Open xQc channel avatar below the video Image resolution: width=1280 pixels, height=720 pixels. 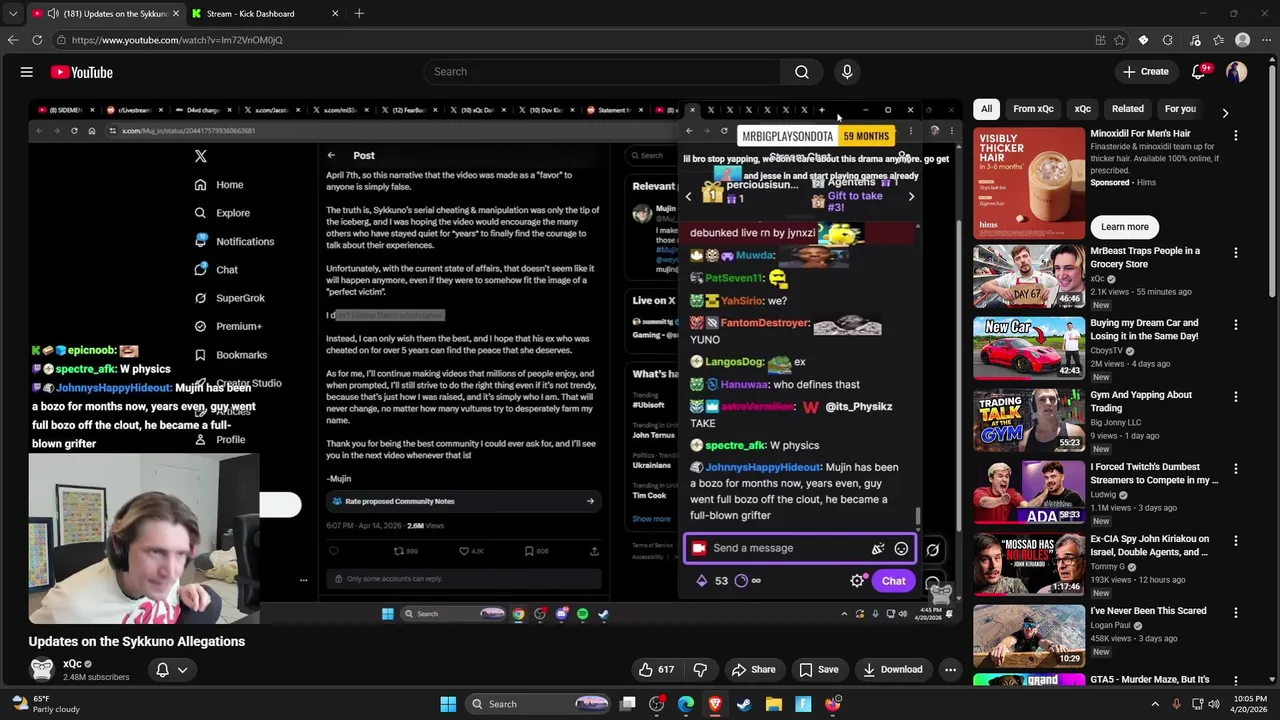pyautogui.click(x=41, y=669)
